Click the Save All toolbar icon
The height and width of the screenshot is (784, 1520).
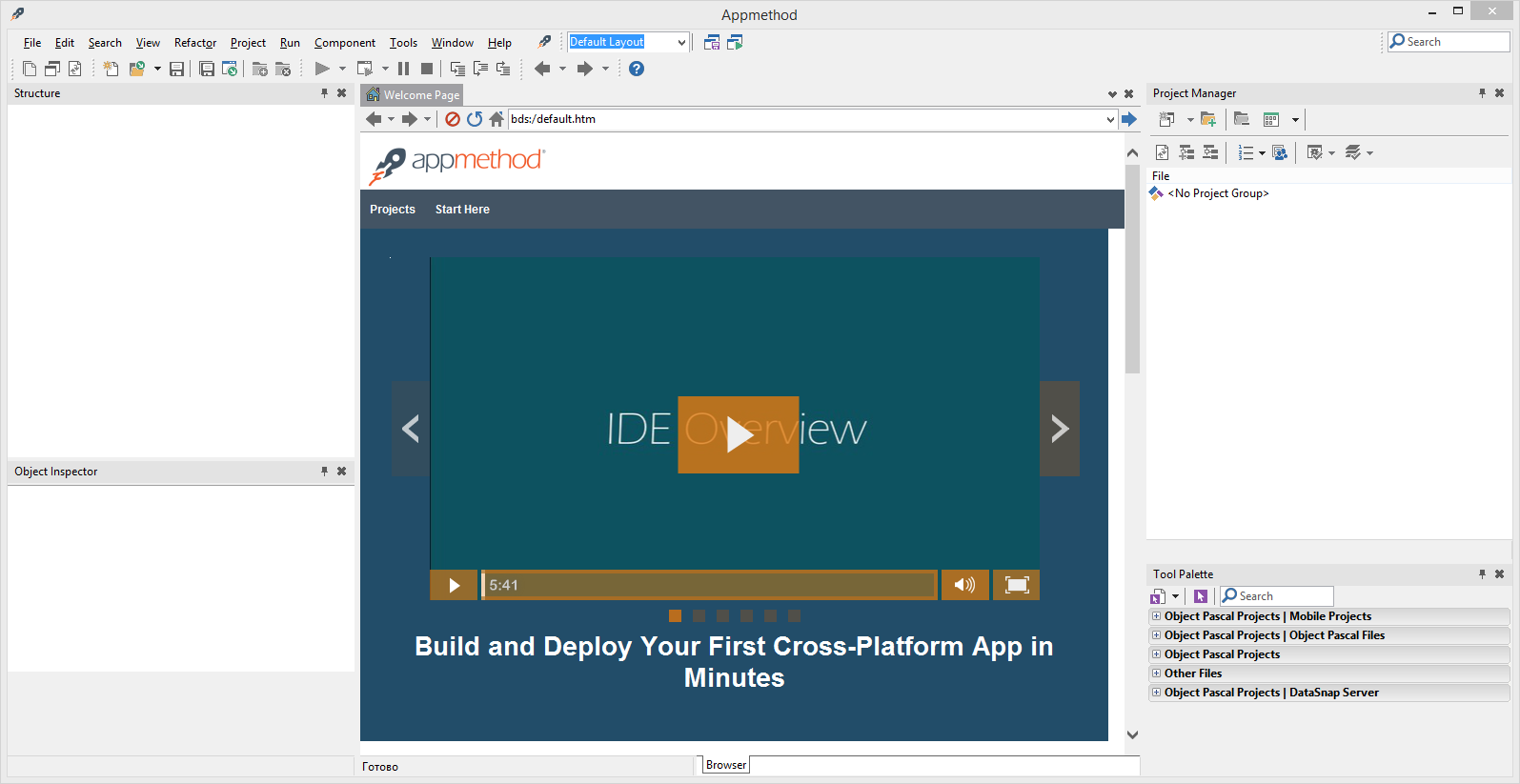pos(207,69)
